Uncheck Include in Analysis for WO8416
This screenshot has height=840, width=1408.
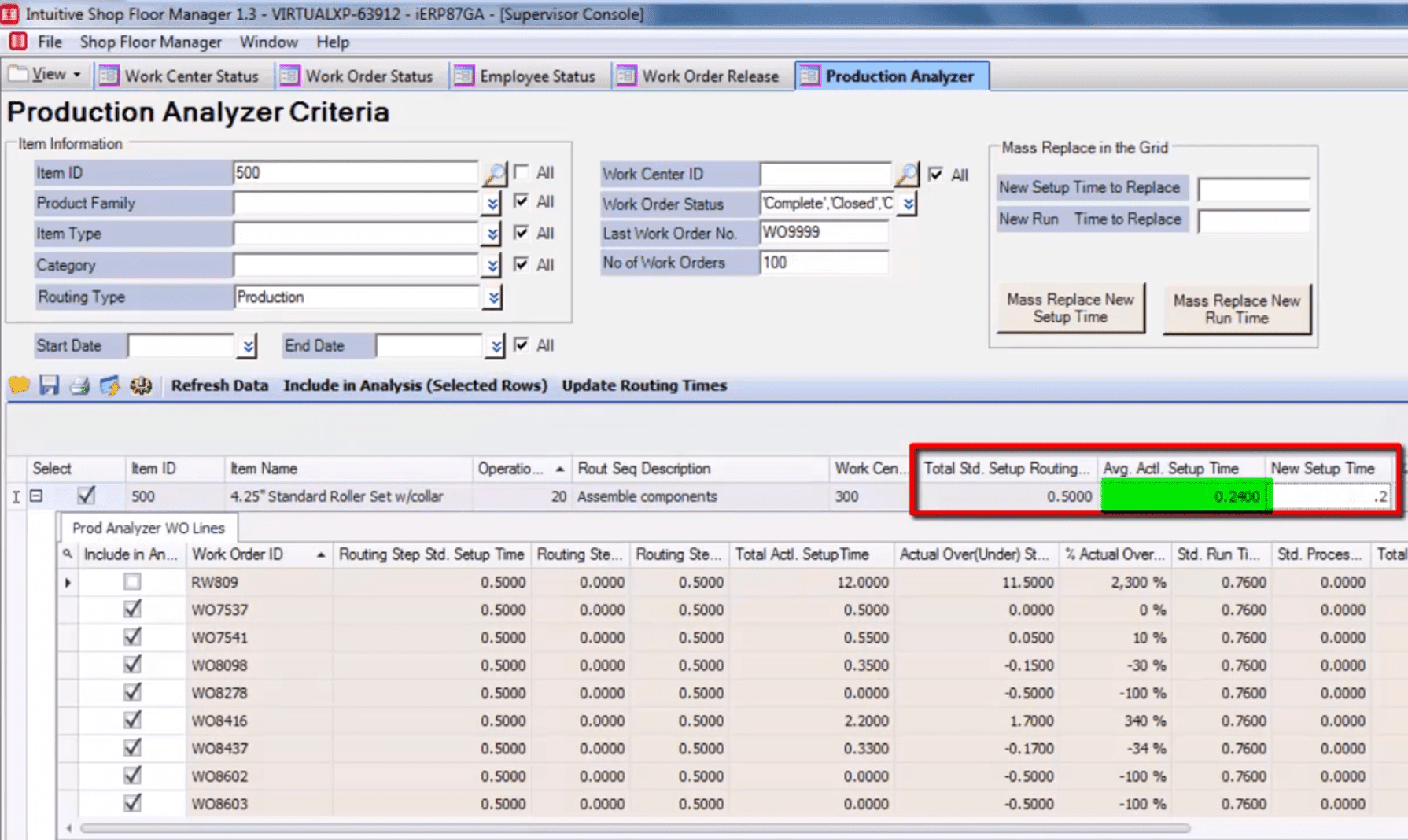[132, 720]
